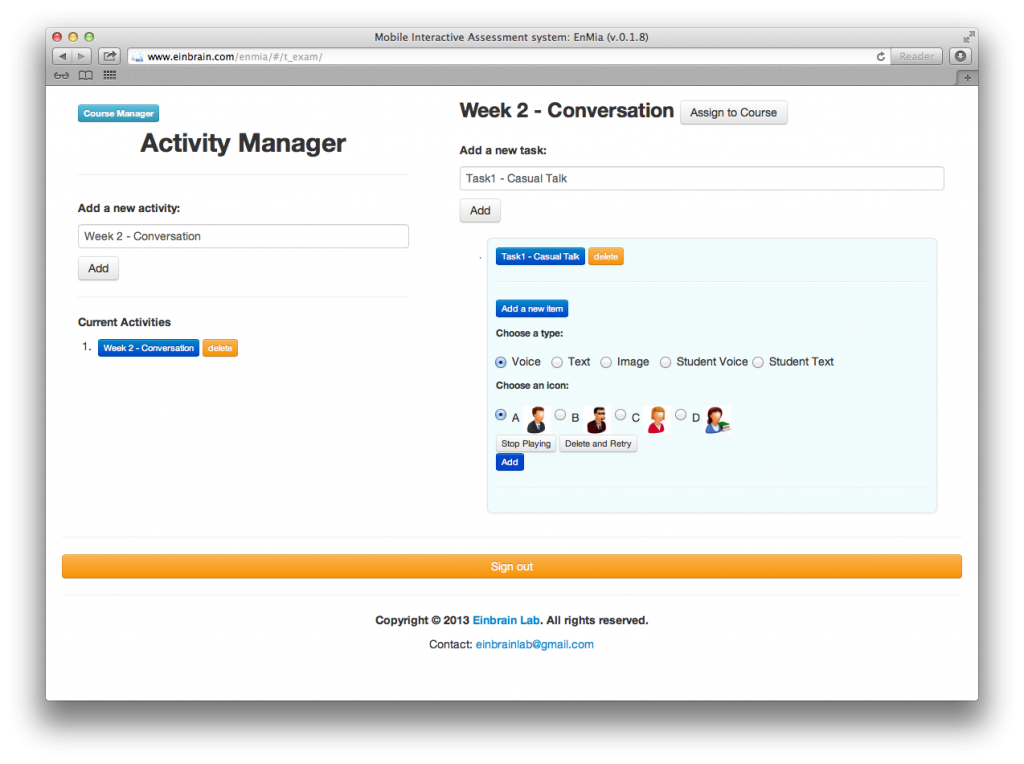Select the Text type radio button

(x=557, y=362)
